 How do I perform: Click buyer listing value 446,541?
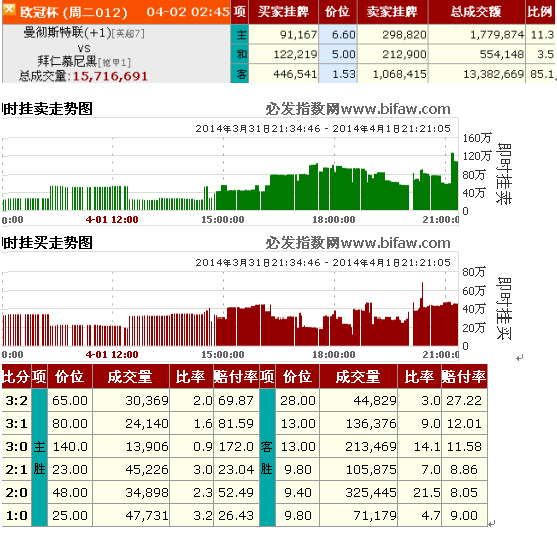(x=295, y=74)
